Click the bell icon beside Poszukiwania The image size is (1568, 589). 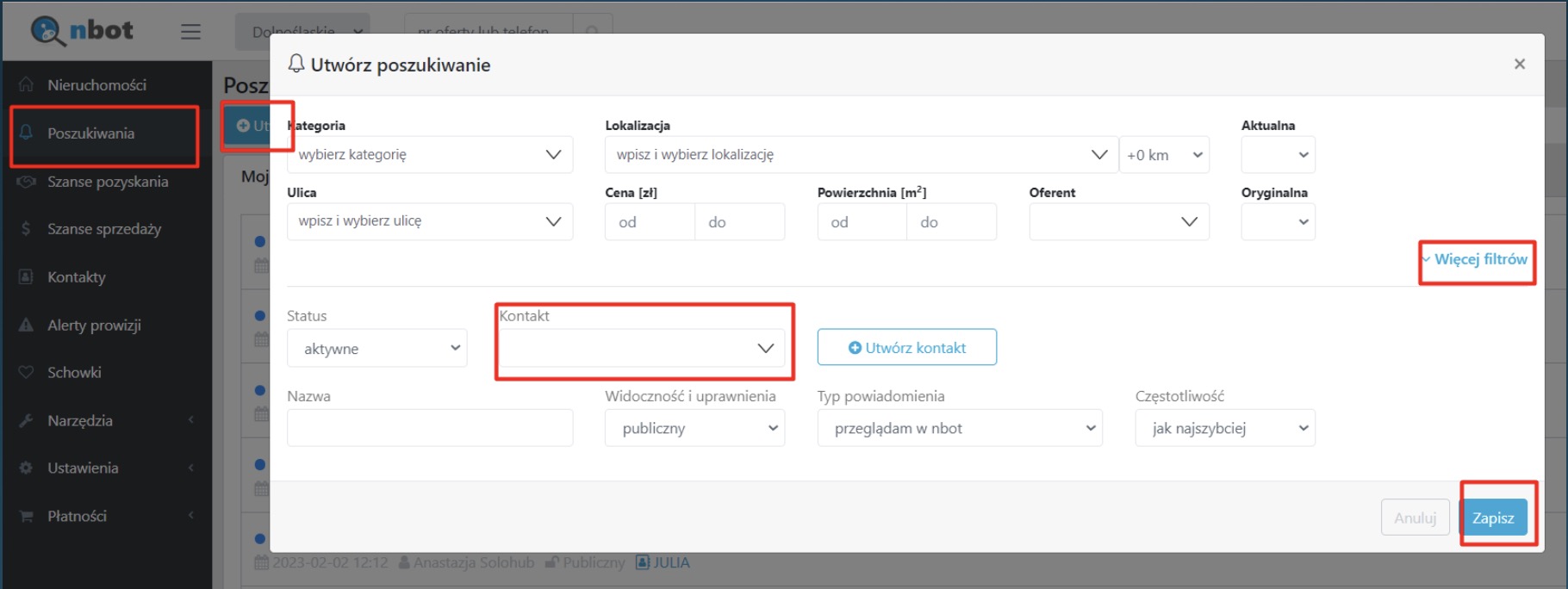coord(27,133)
